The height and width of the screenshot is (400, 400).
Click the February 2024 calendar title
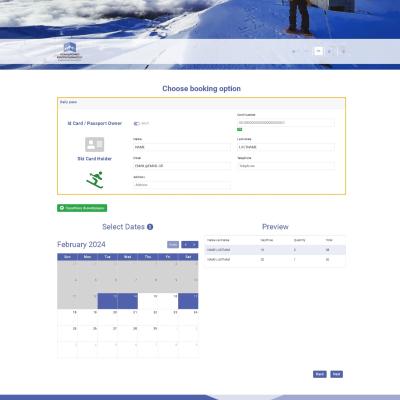pyautogui.click(x=81, y=244)
